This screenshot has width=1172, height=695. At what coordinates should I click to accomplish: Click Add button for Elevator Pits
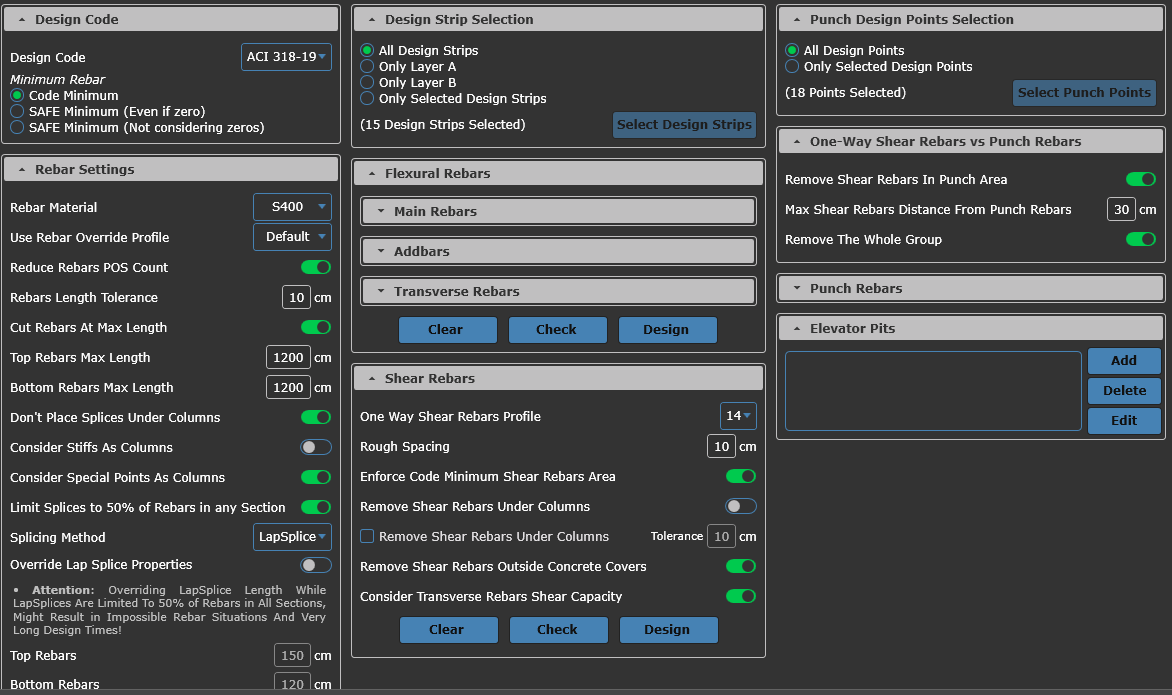tap(1124, 361)
